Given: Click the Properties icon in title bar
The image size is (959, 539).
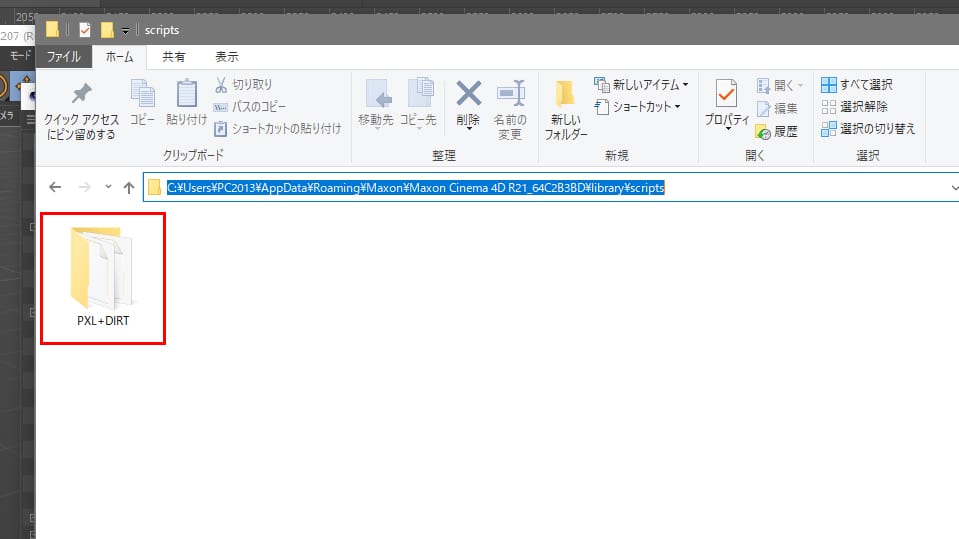Looking at the screenshot, I should pos(85,30).
